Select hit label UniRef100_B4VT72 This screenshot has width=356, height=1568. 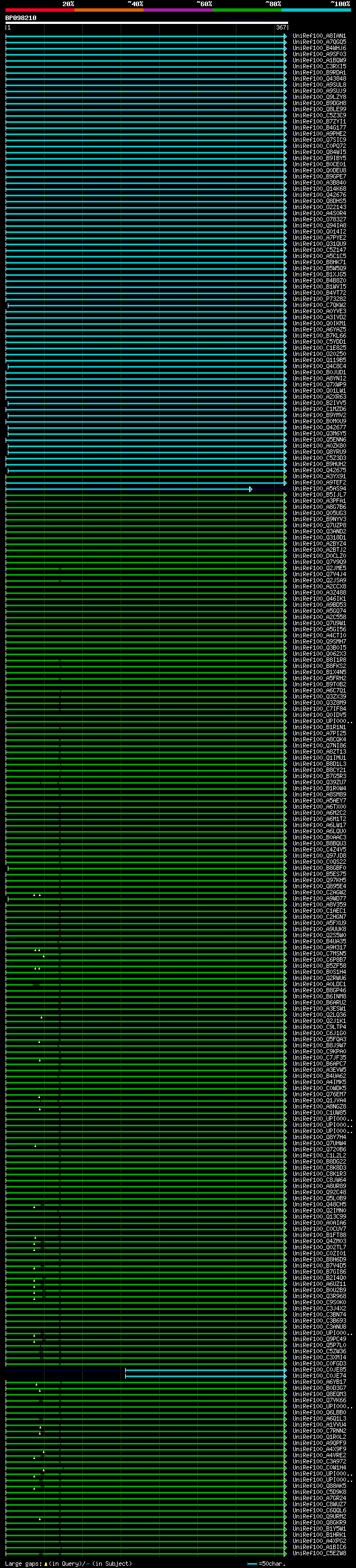(319, 293)
